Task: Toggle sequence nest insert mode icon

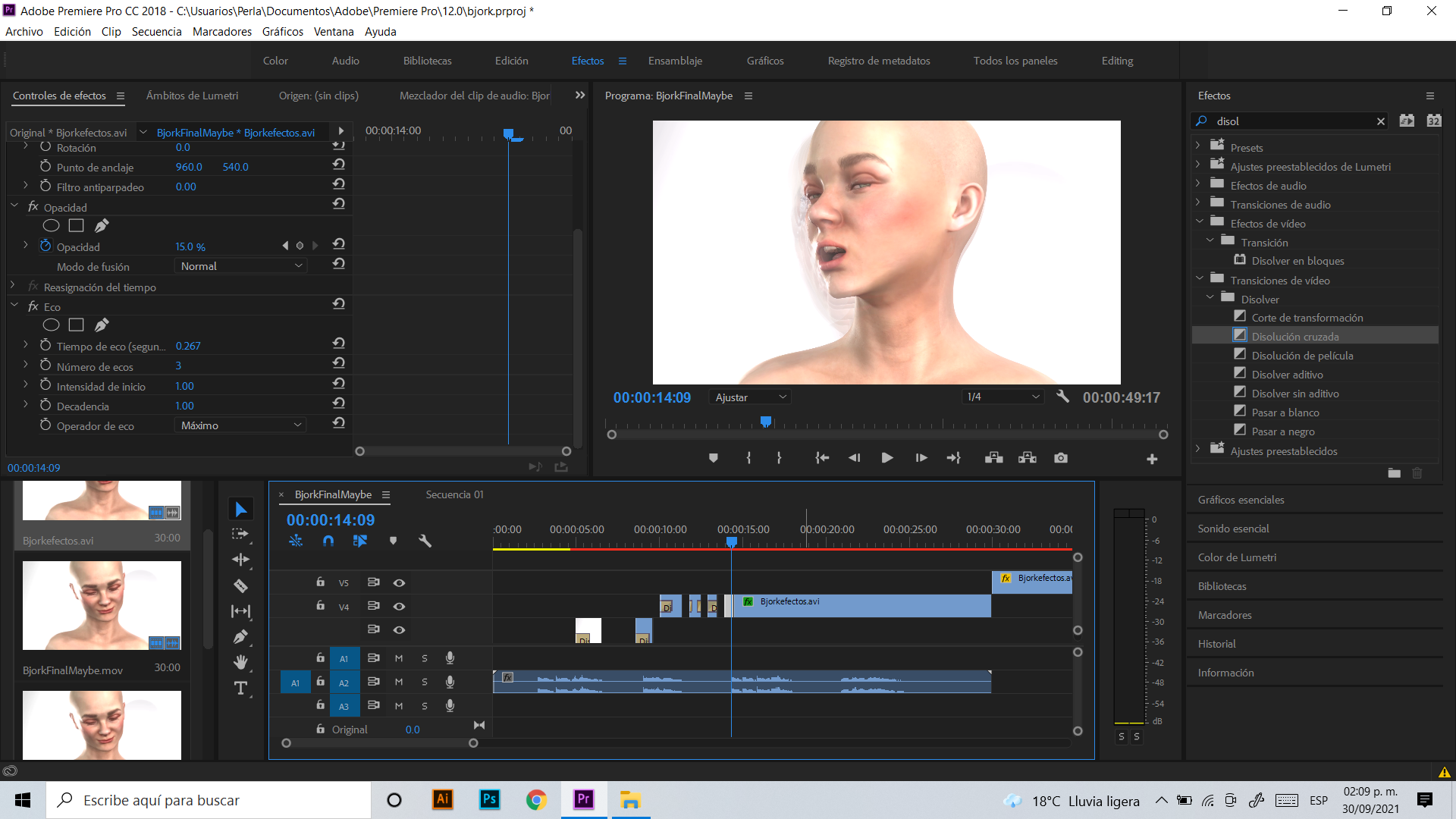Action: pos(296,541)
